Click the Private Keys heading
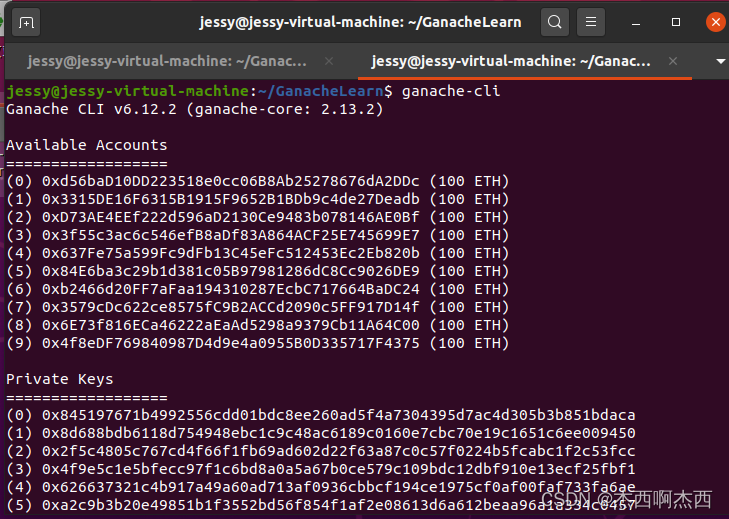The height and width of the screenshot is (519, 729). 60,379
